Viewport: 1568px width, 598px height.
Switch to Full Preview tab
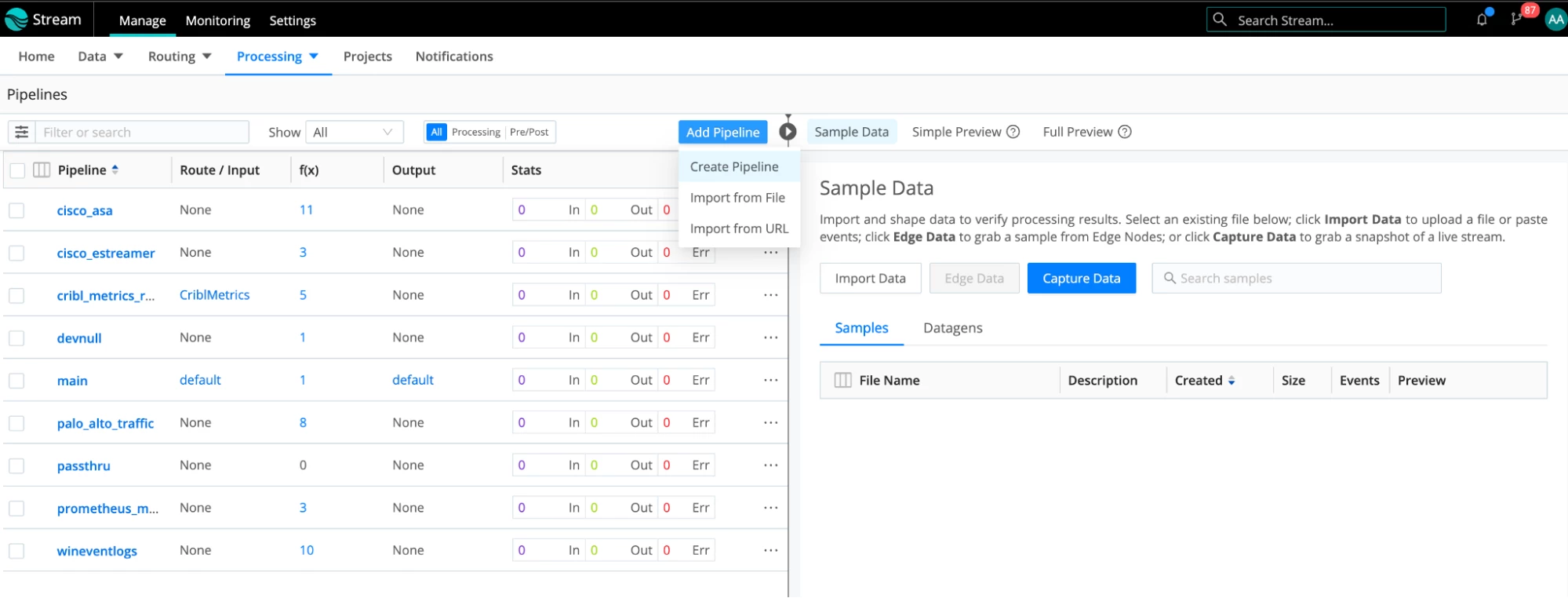[x=1077, y=132]
